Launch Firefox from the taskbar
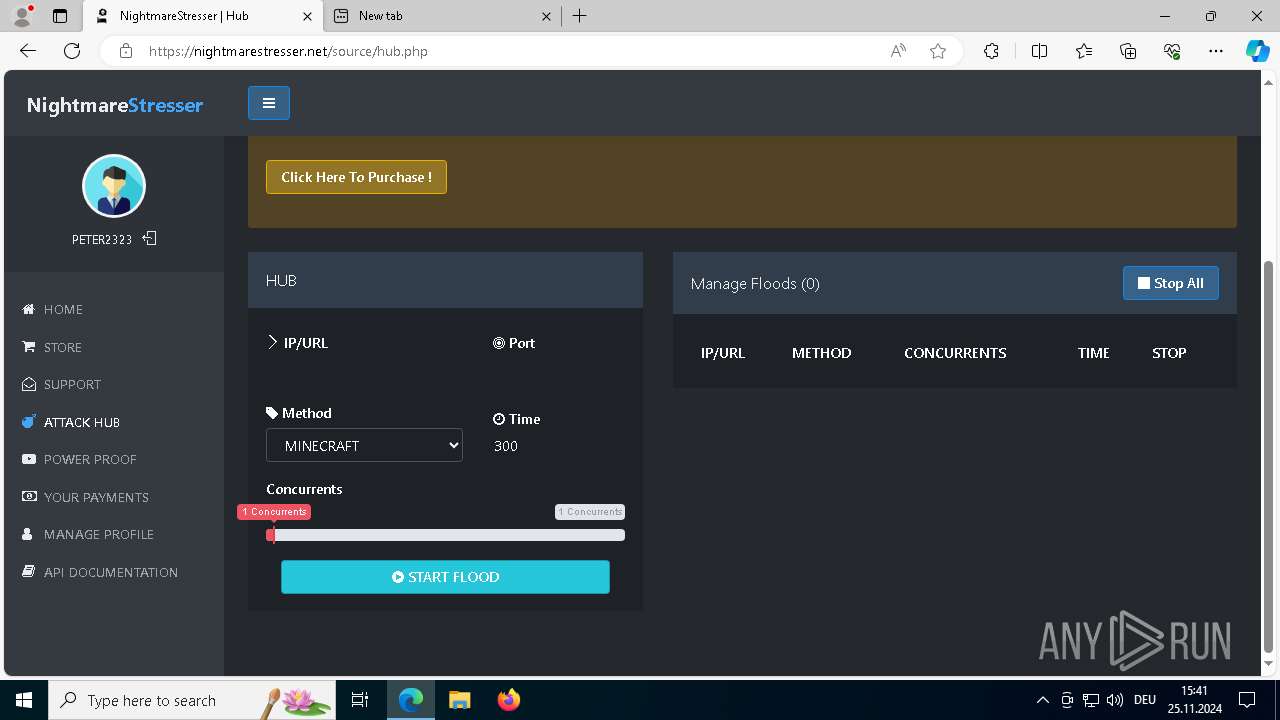 click(x=509, y=700)
